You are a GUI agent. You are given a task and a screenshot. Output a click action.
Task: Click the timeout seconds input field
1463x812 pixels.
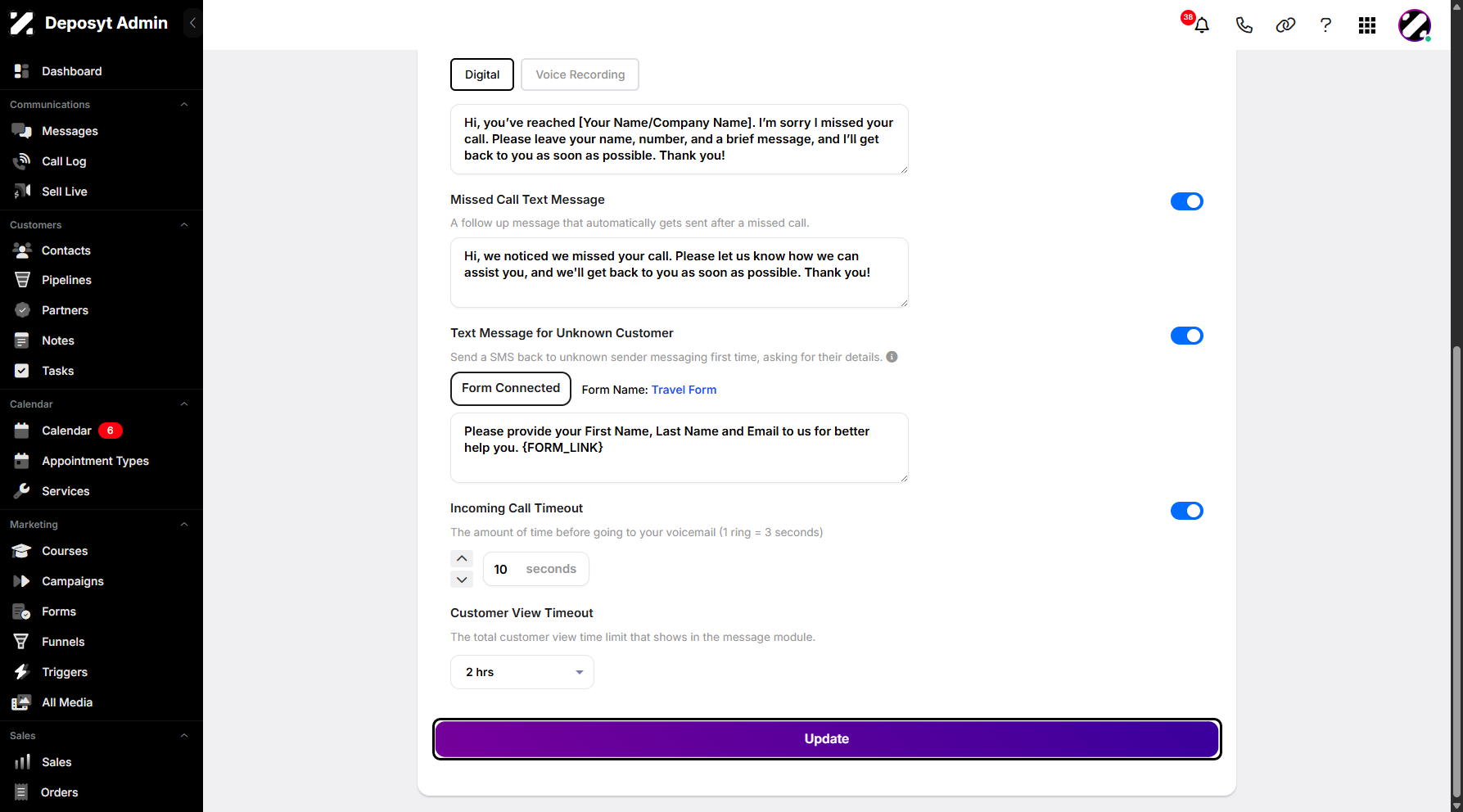(x=536, y=569)
